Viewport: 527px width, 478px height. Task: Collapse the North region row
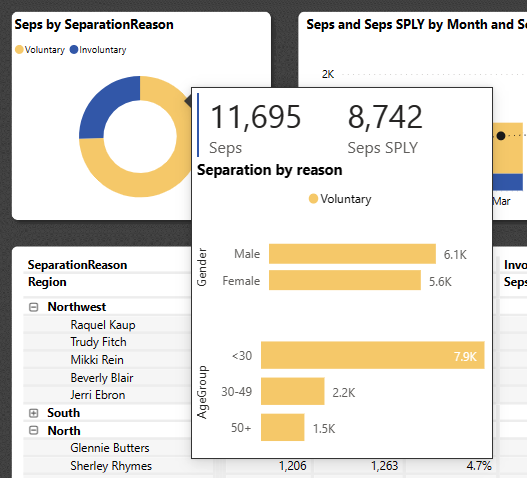tap(34, 431)
